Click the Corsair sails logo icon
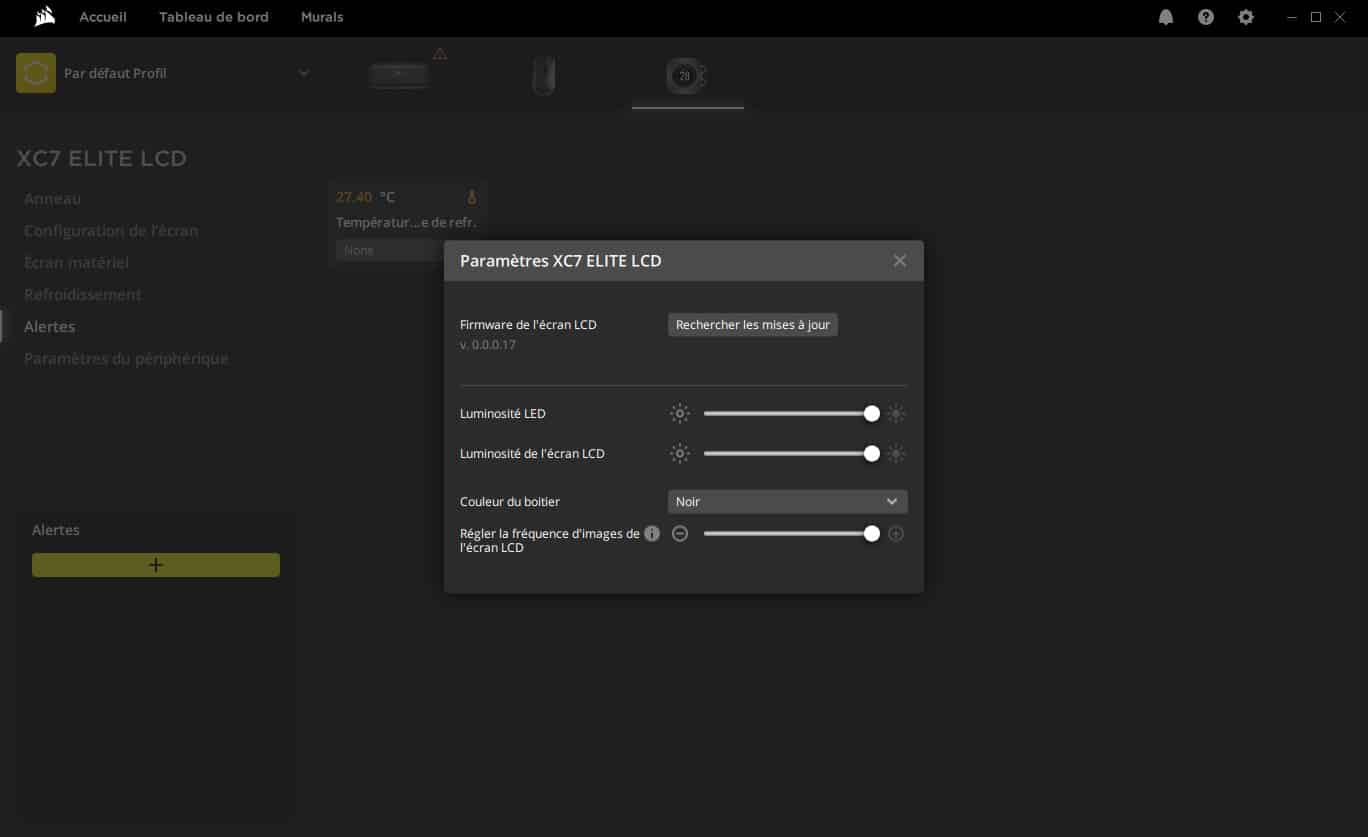 pos(44,16)
